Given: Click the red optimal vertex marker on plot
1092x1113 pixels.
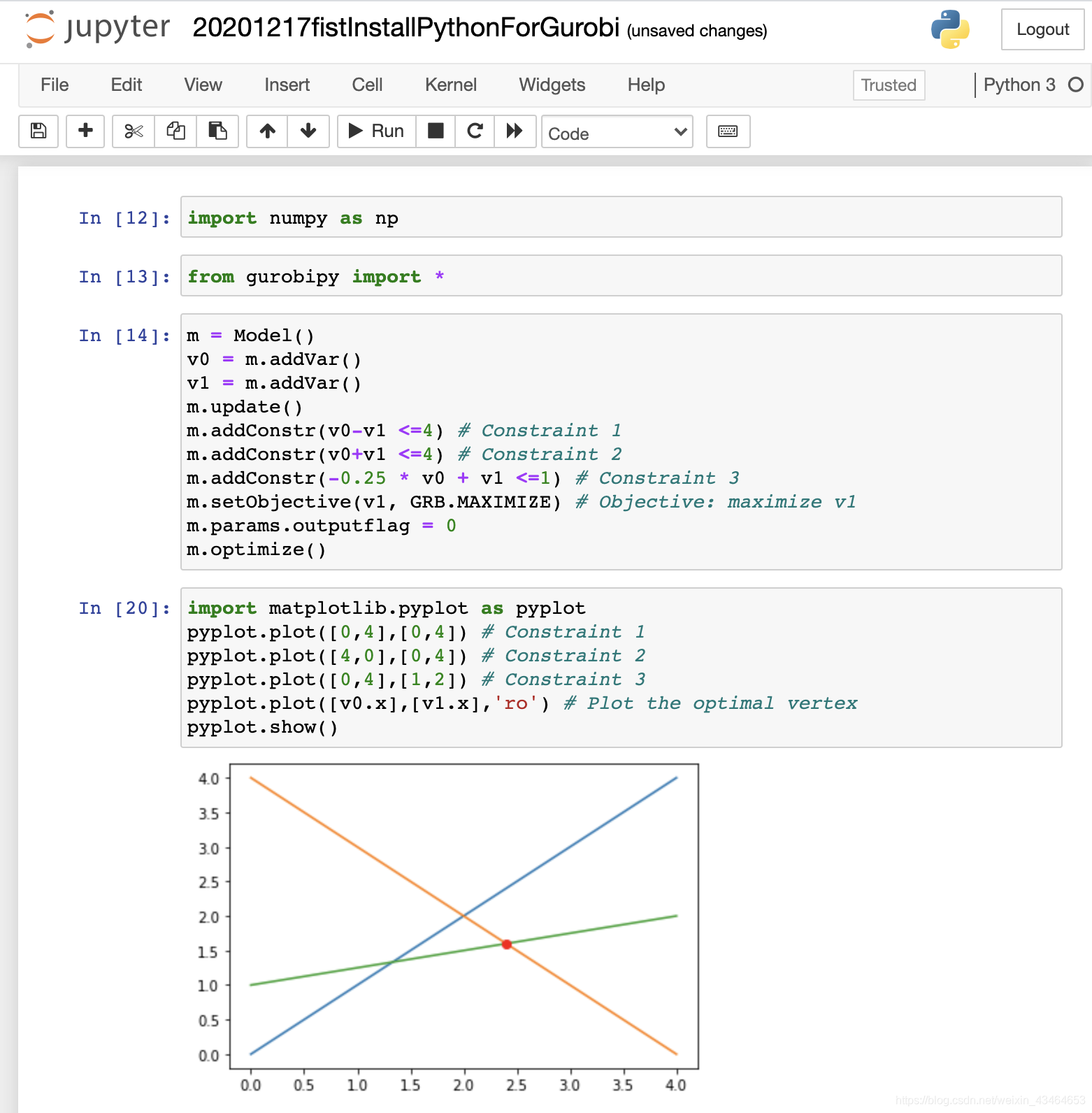Looking at the screenshot, I should pyautogui.click(x=507, y=945).
